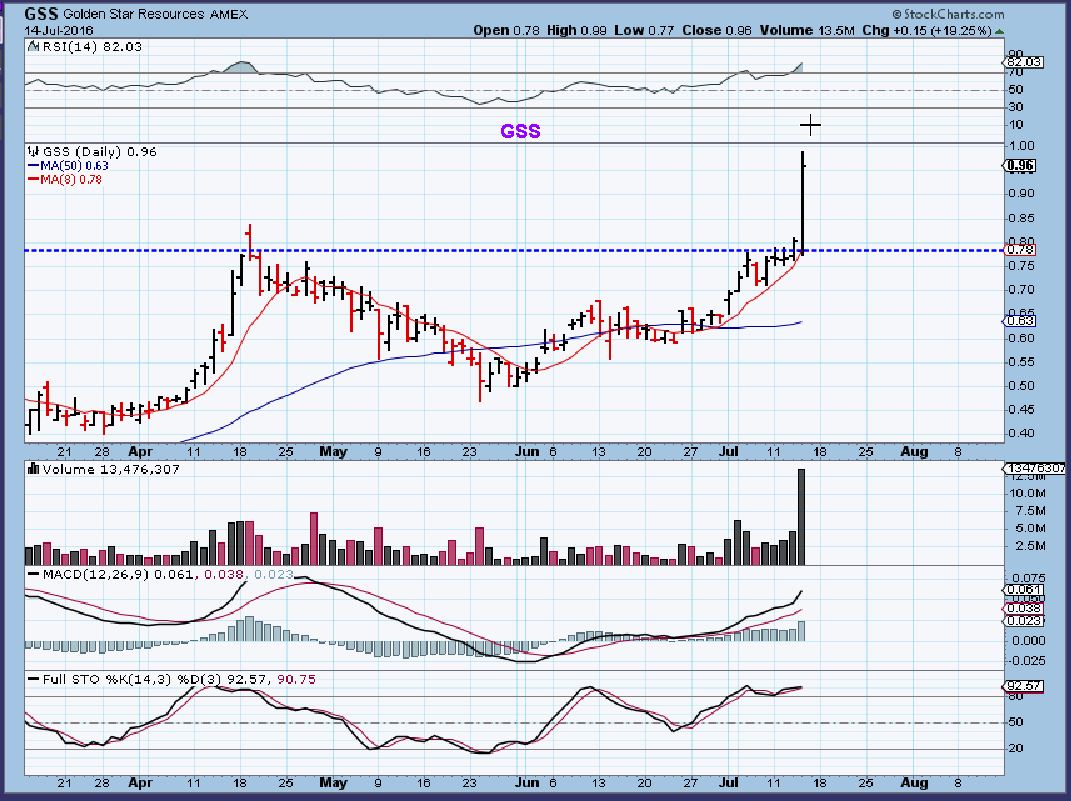Click the 10 level on RSI axis
Viewport: 1071px width, 801px height.
point(1016,125)
